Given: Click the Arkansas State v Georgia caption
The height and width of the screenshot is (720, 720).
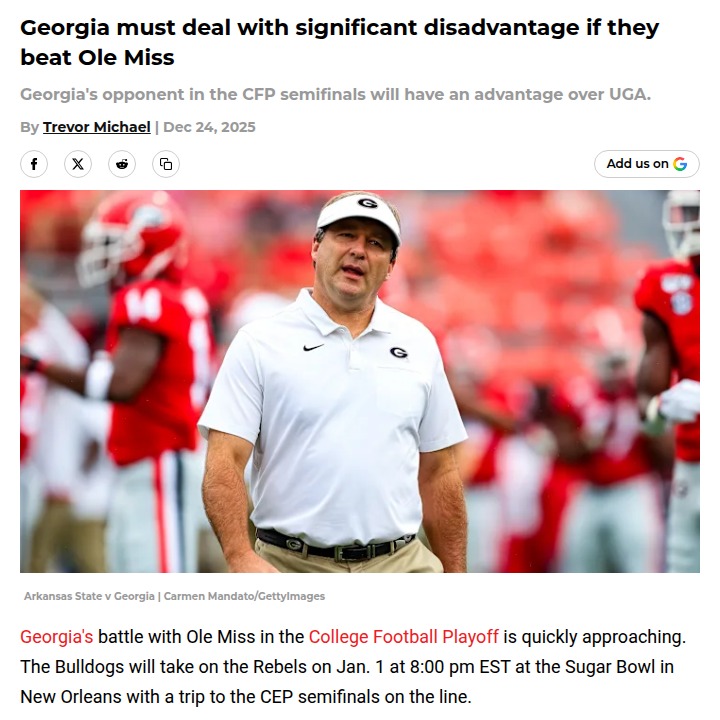Looking at the screenshot, I should pos(174,596).
